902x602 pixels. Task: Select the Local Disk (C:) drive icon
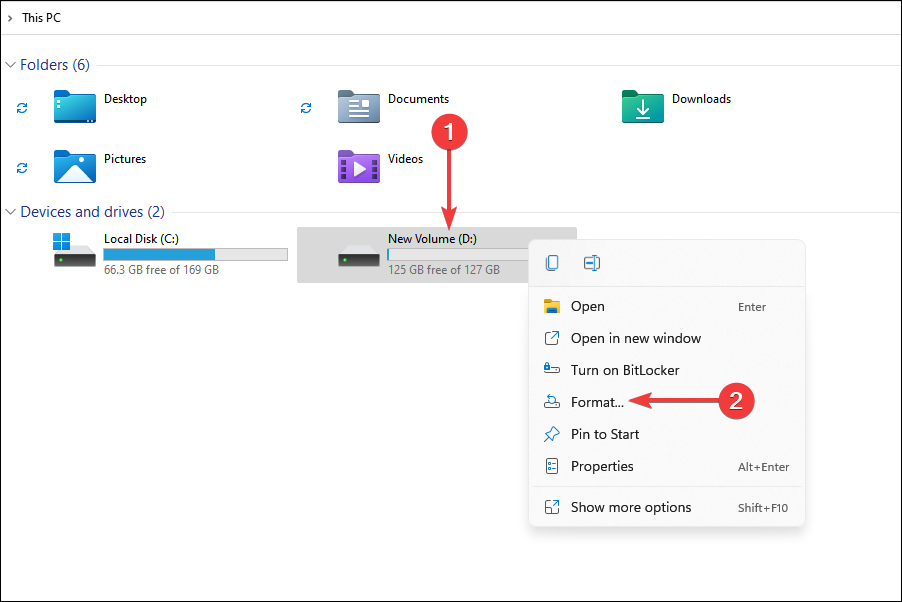tap(75, 252)
